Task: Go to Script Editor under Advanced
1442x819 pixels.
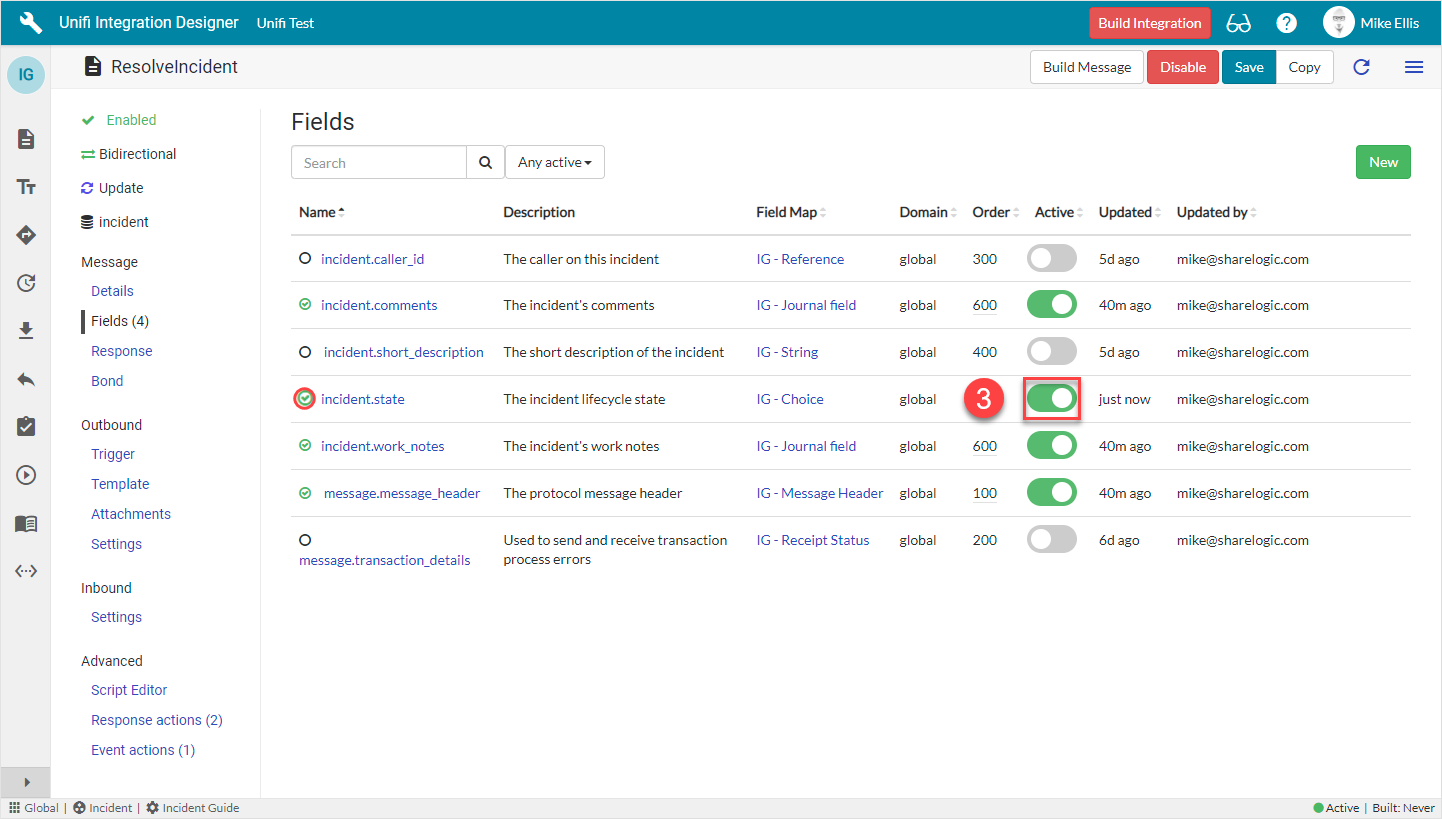Action: coord(129,690)
